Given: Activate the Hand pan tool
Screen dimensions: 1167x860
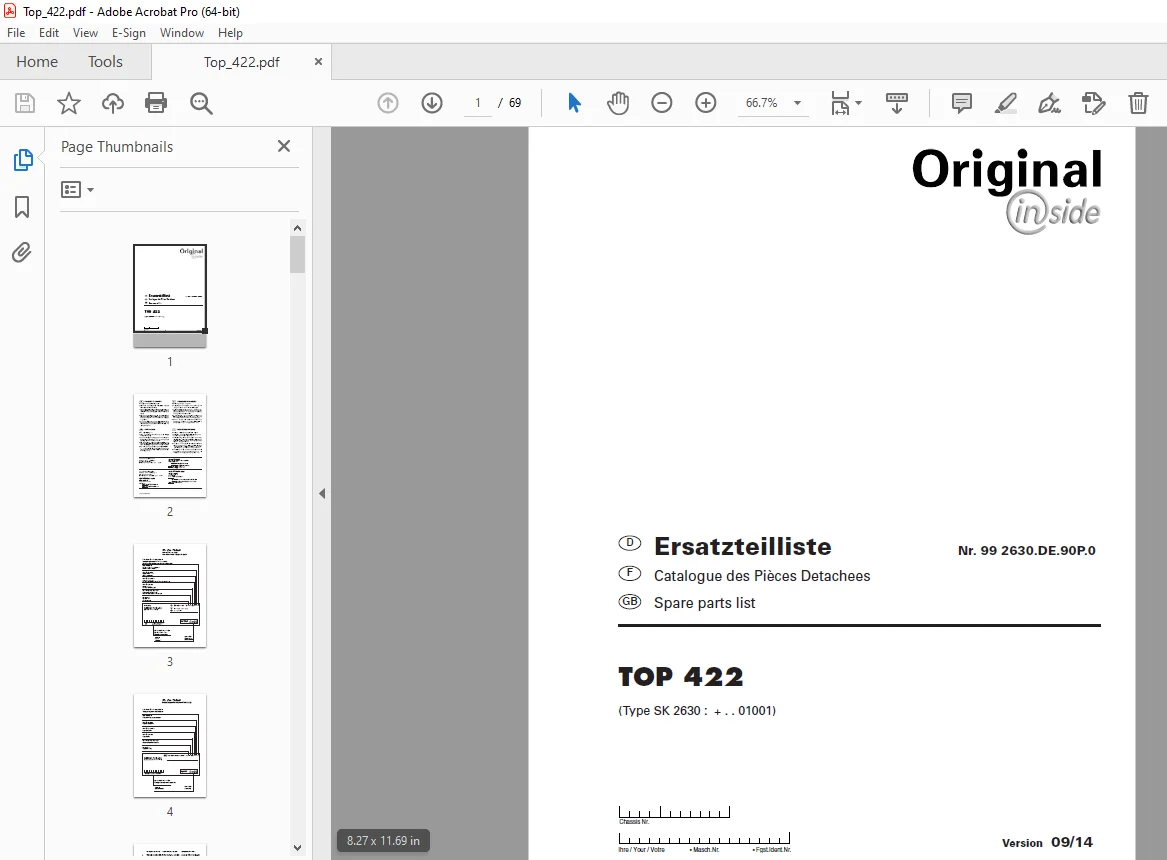Looking at the screenshot, I should 618,103.
